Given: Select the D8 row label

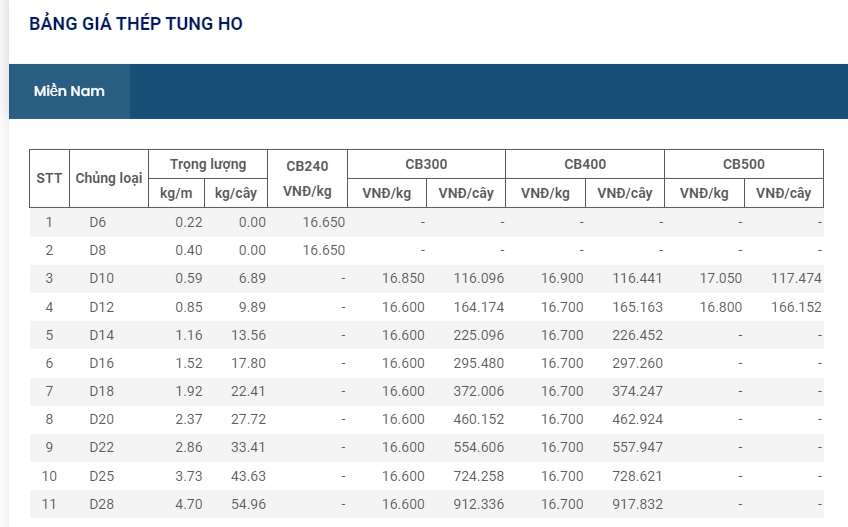Looking at the screenshot, I should click(98, 251).
